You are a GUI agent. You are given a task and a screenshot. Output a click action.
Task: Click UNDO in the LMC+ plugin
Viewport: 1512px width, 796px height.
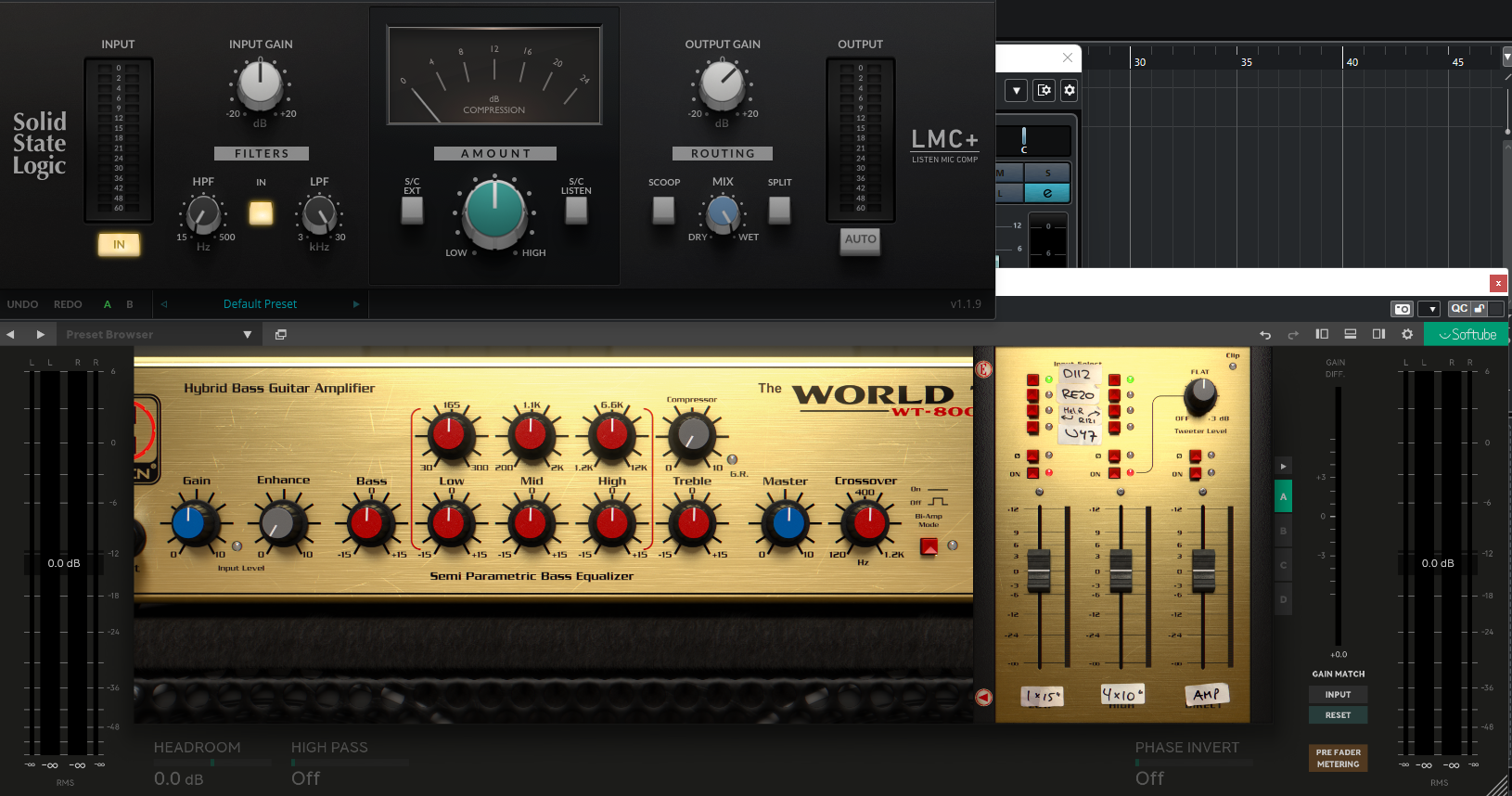pyautogui.click(x=22, y=304)
